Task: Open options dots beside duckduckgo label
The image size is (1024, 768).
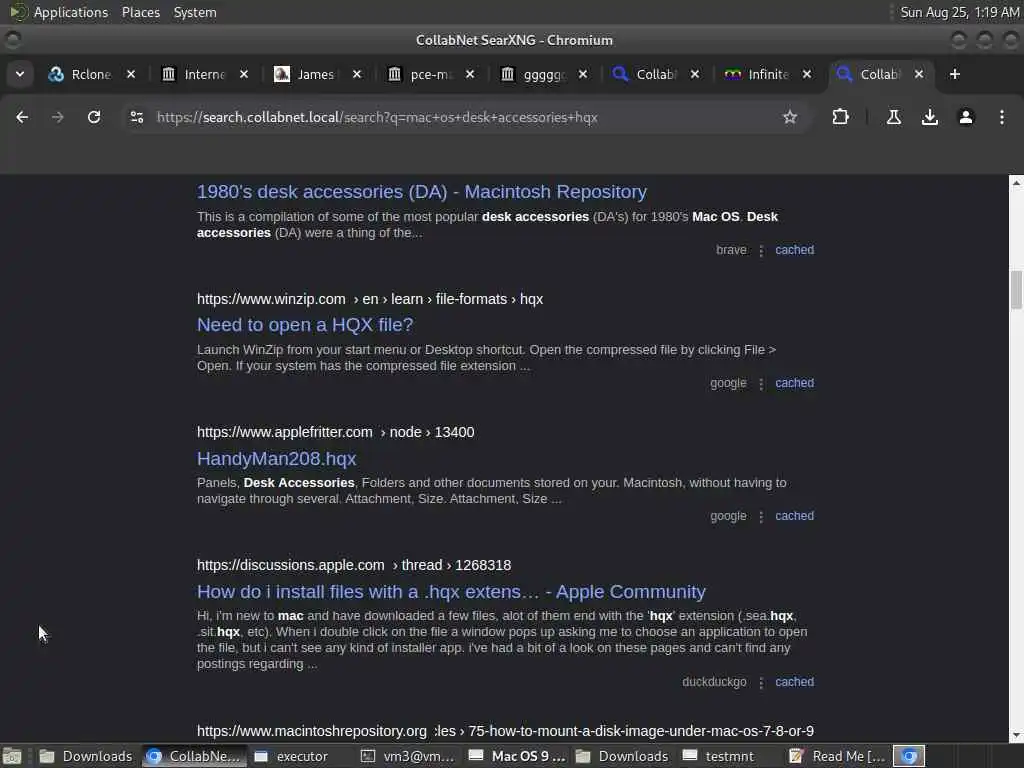Action: [x=761, y=682]
